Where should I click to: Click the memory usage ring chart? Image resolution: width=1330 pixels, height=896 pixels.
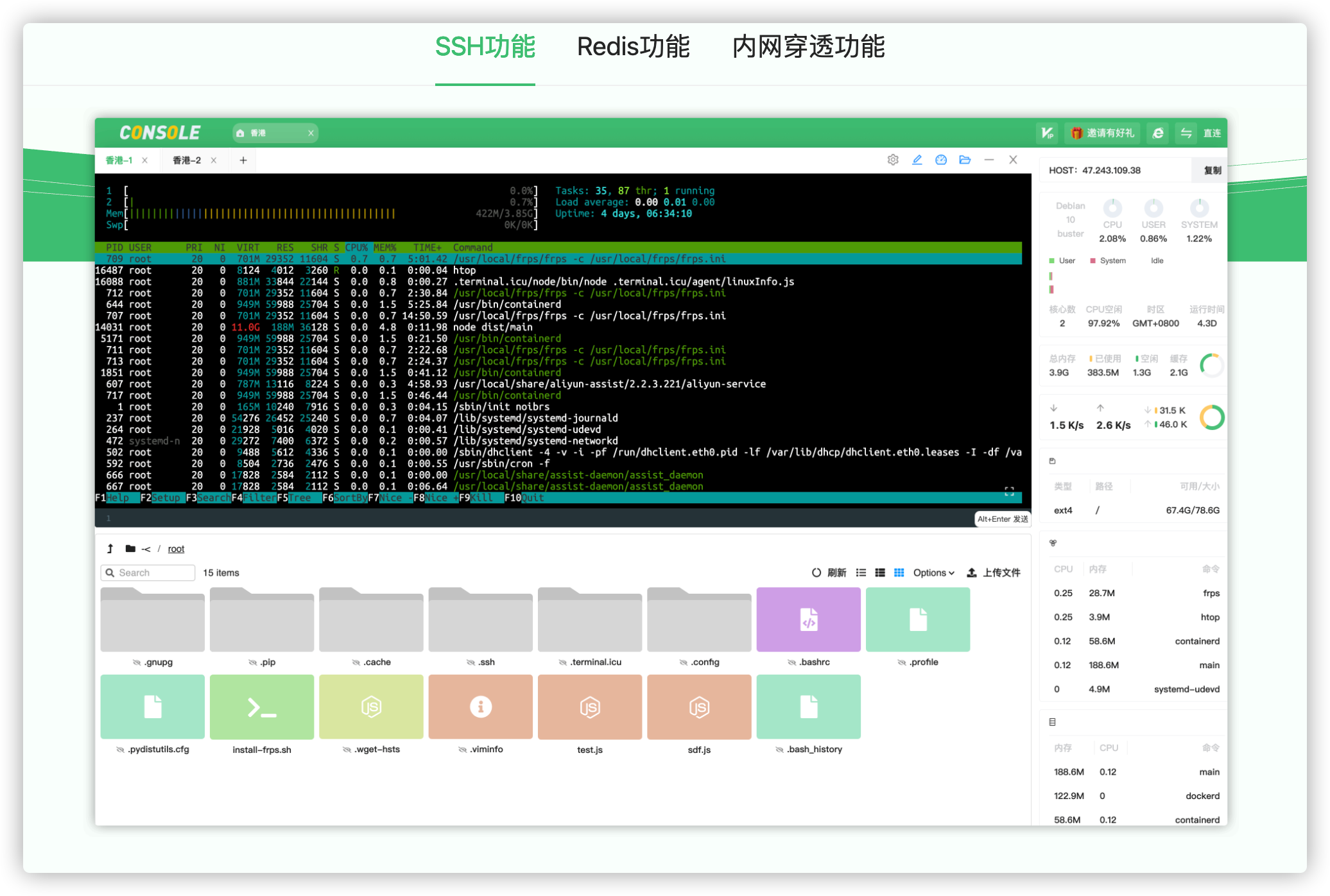pos(1212,365)
